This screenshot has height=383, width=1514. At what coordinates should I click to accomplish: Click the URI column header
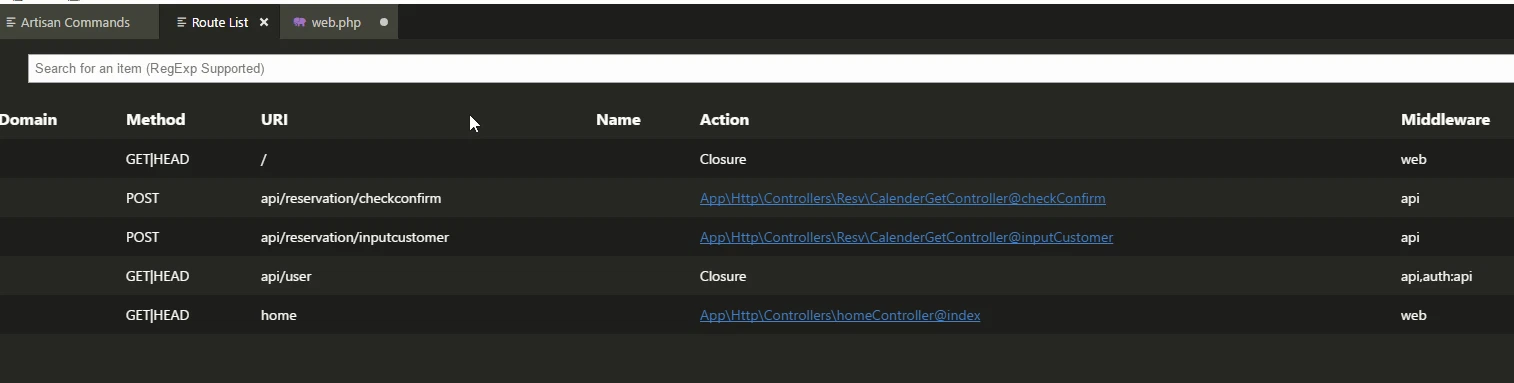coord(274,120)
